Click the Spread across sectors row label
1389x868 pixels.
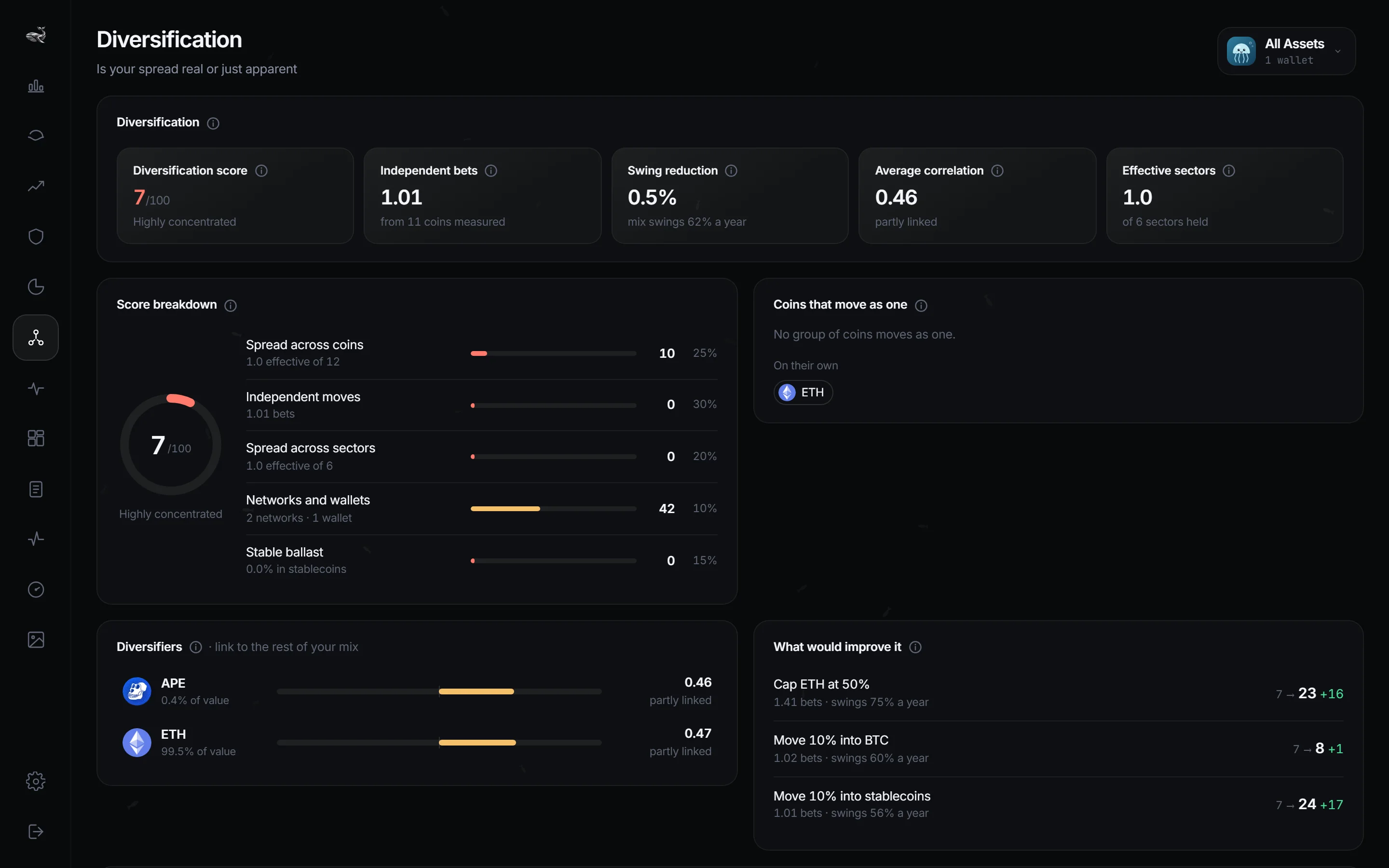pos(310,448)
